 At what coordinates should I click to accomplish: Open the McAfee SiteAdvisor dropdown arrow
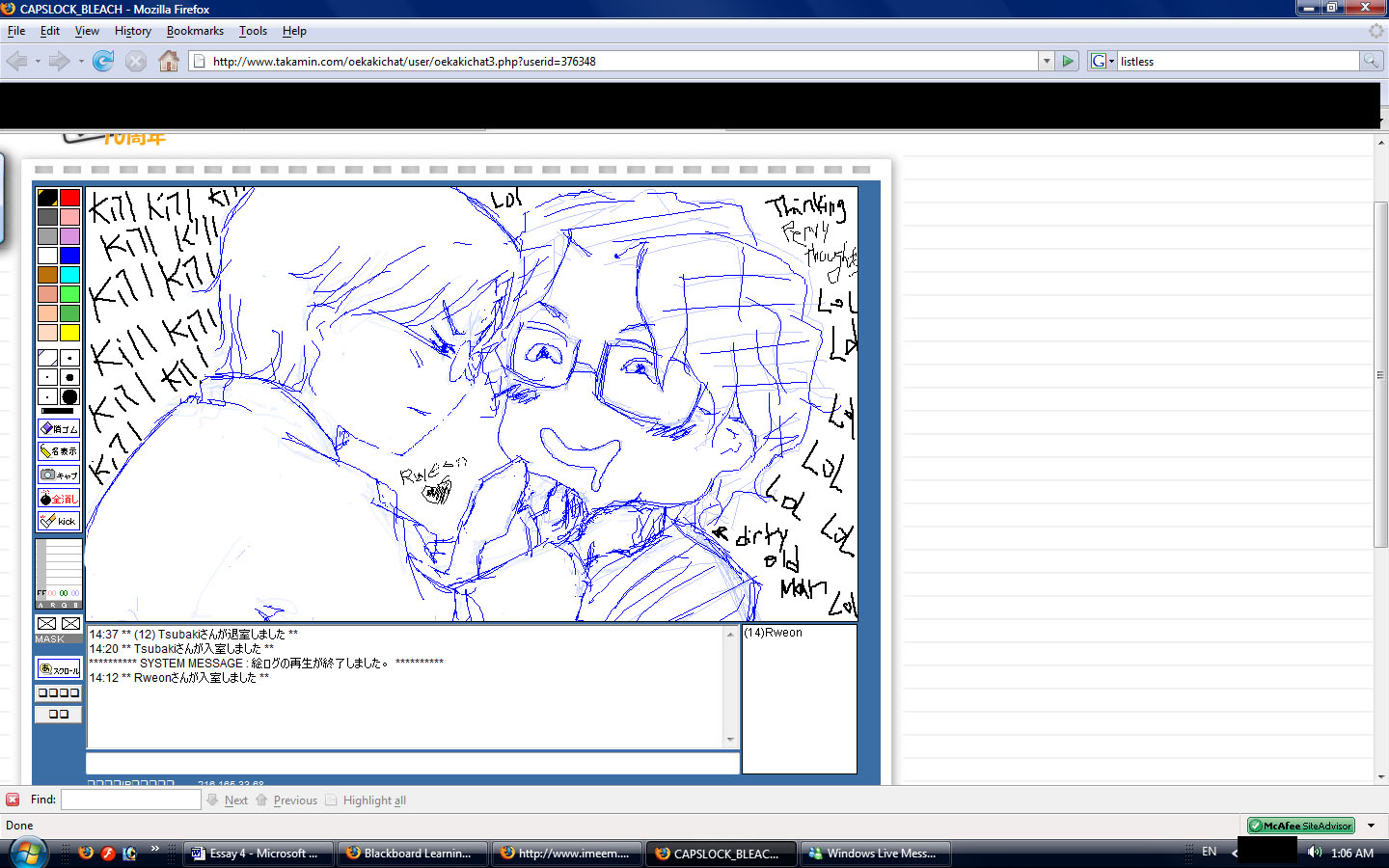1371,826
